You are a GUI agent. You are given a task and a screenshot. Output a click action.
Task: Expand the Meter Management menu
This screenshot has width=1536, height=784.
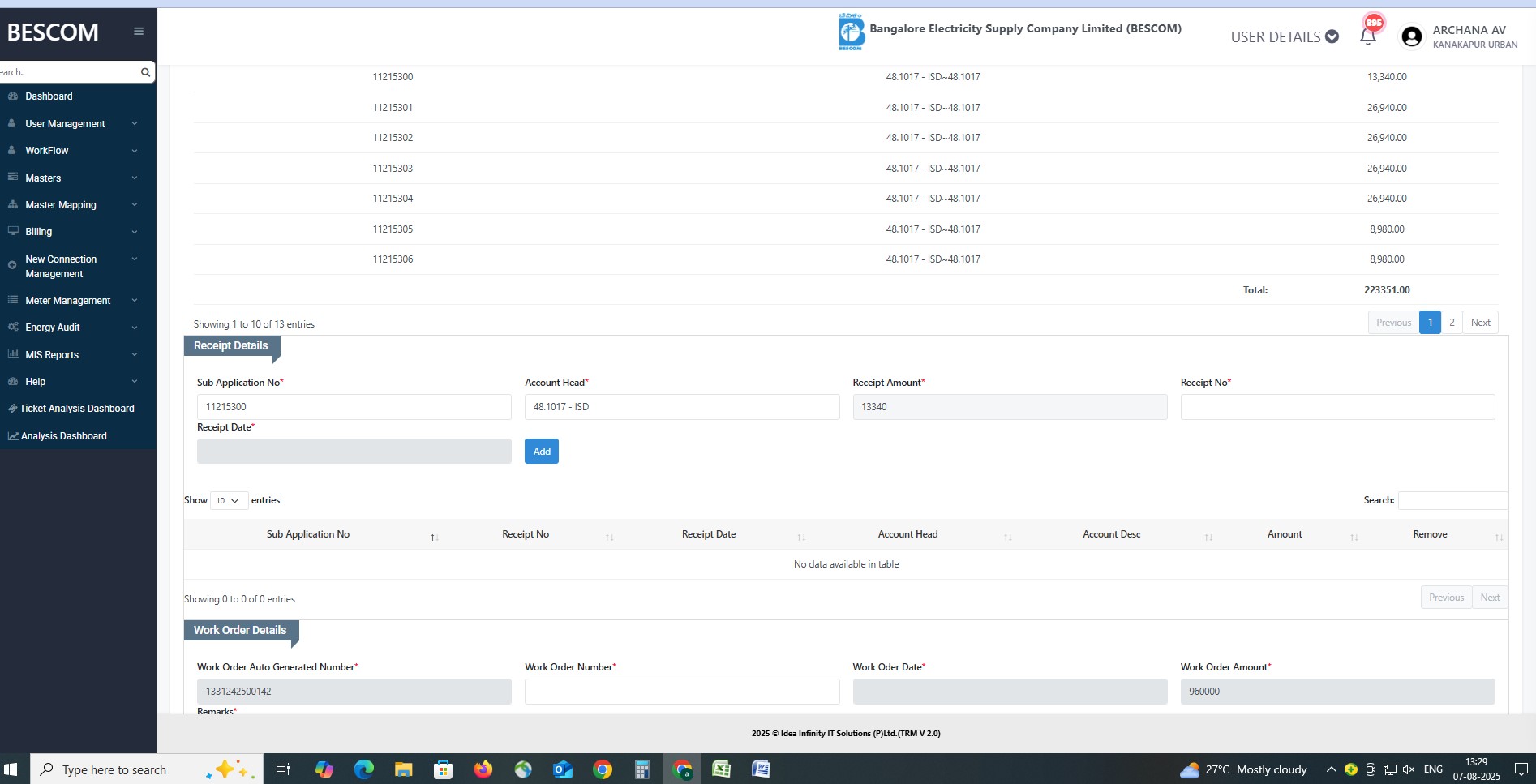(73, 301)
